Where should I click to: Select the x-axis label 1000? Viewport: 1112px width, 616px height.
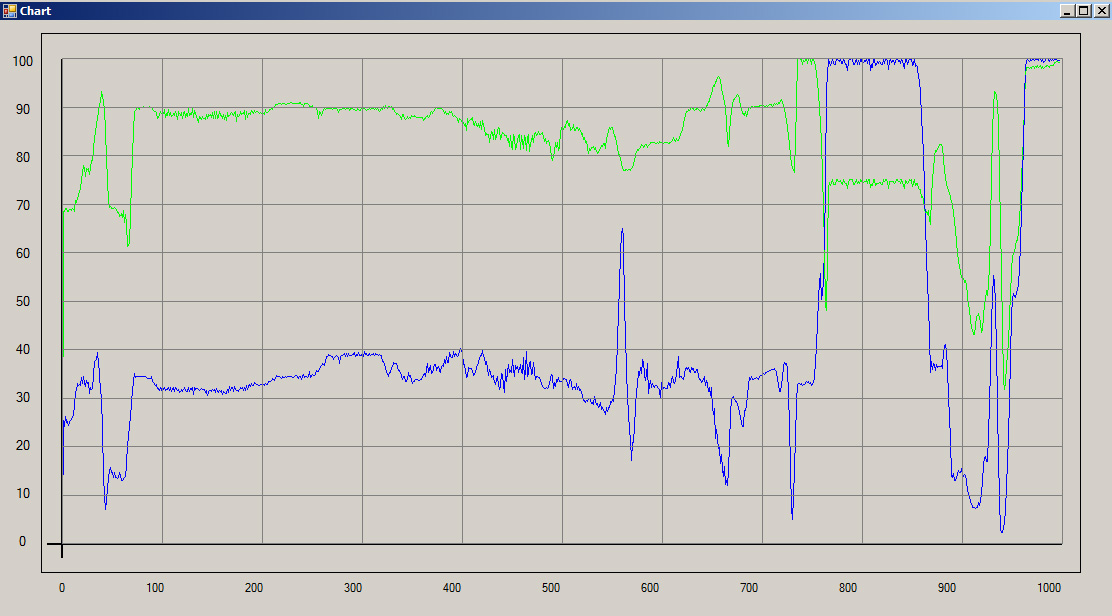coord(1048,588)
